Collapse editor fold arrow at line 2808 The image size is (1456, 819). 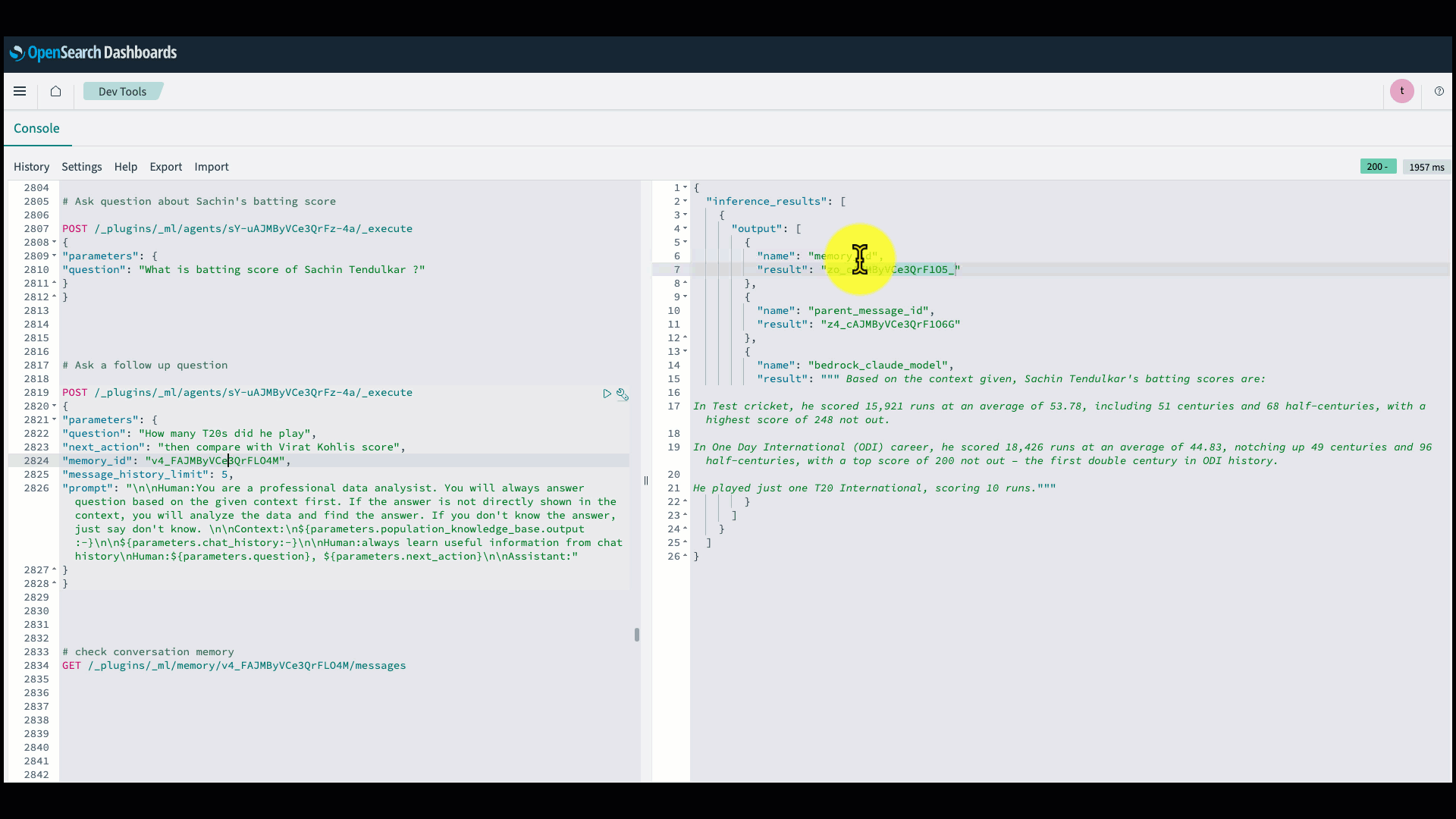pyautogui.click(x=54, y=243)
